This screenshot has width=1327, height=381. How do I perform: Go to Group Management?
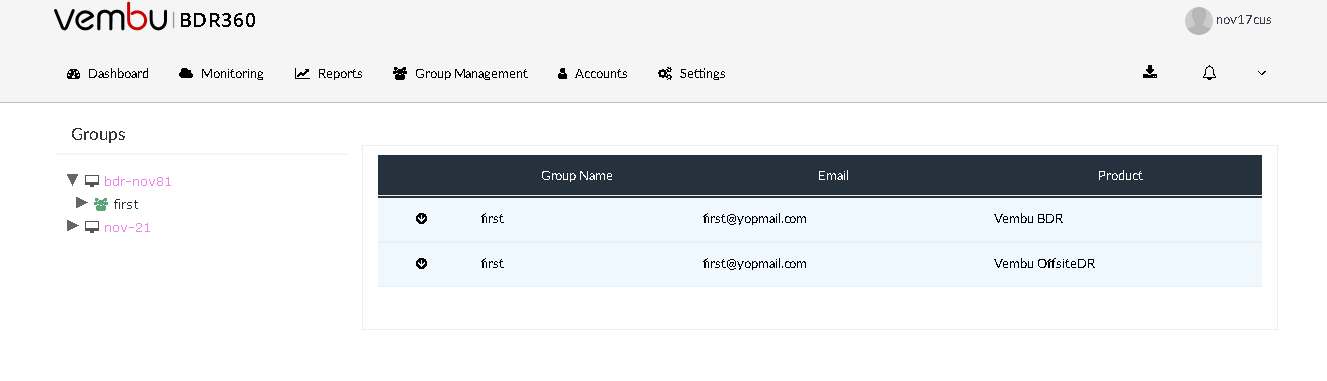[460, 74]
